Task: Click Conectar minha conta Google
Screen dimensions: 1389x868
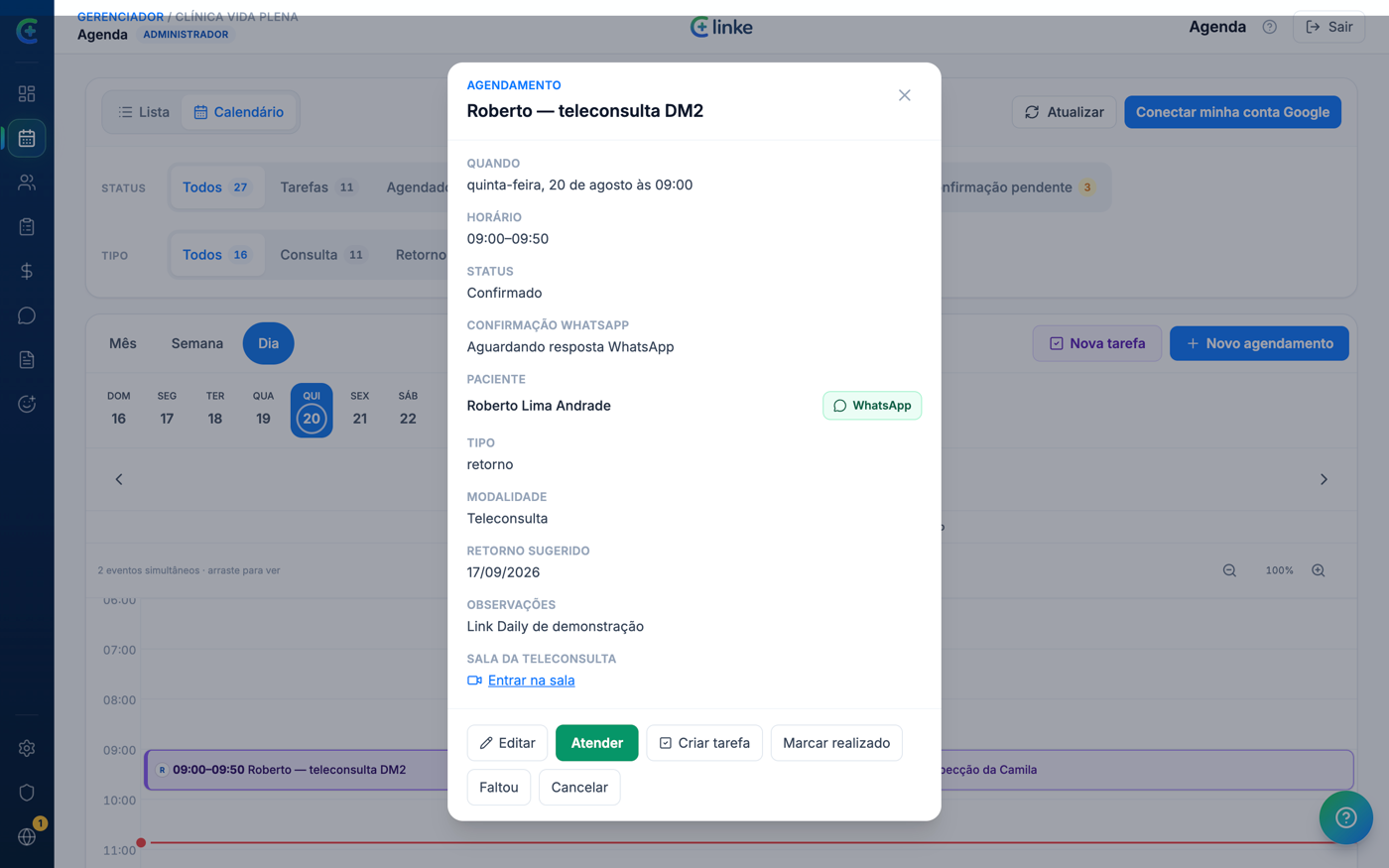Action: click(1232, 112)
